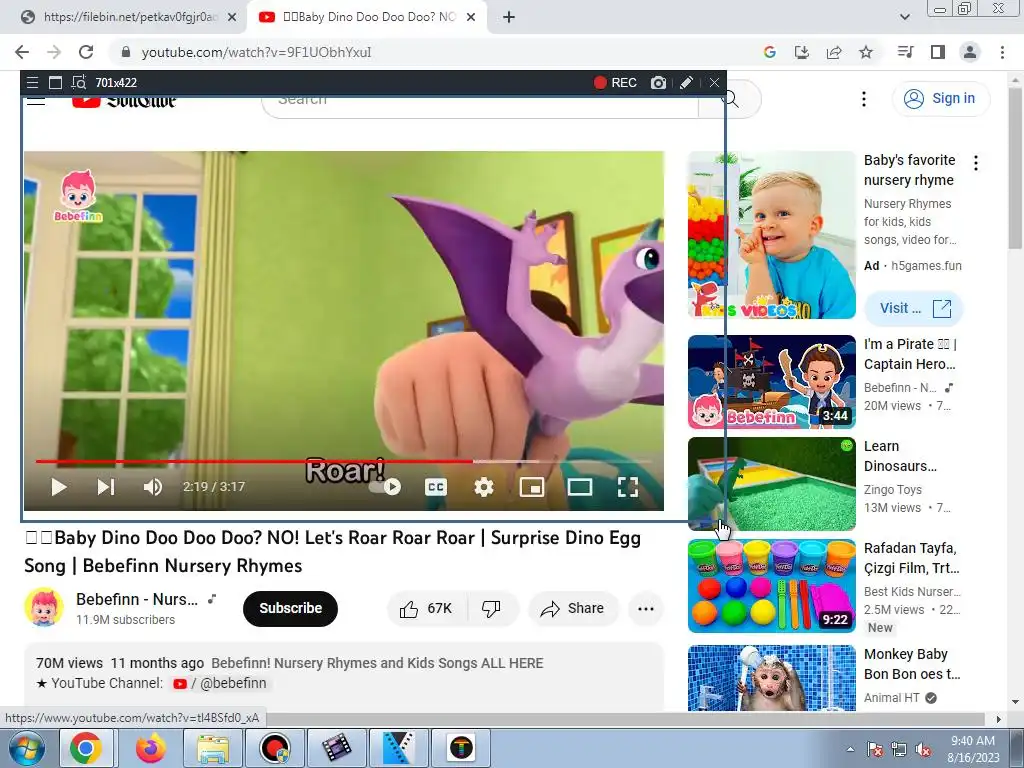Image resolution: width=1024 pixels, height=768 pixels.
Task: Close the filebin.net tab
Action: point(232,18)
